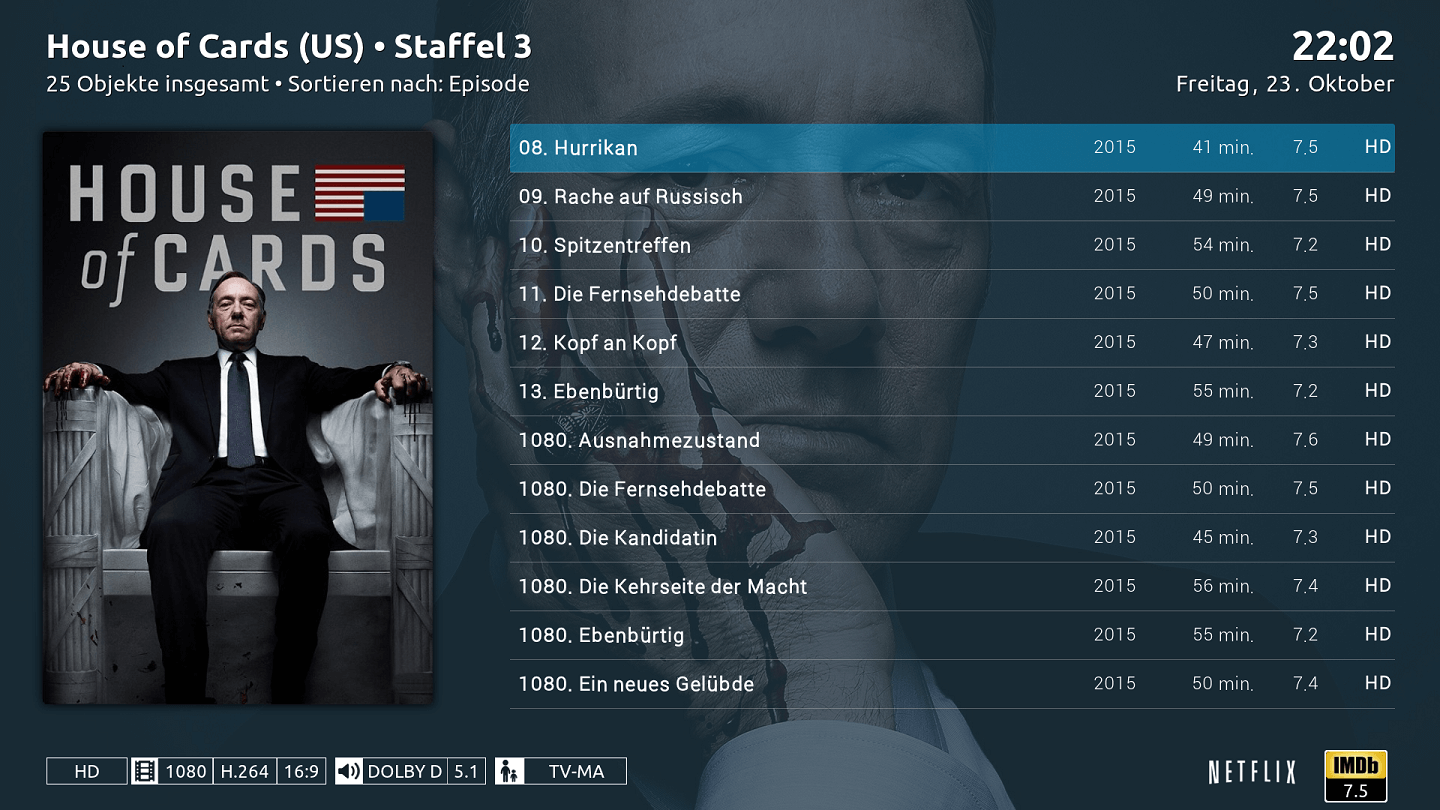Image resolution: width=1440 pixels, height=810 pixels.
Task: Click the TV-MA rating label
Action: (576, 771)
